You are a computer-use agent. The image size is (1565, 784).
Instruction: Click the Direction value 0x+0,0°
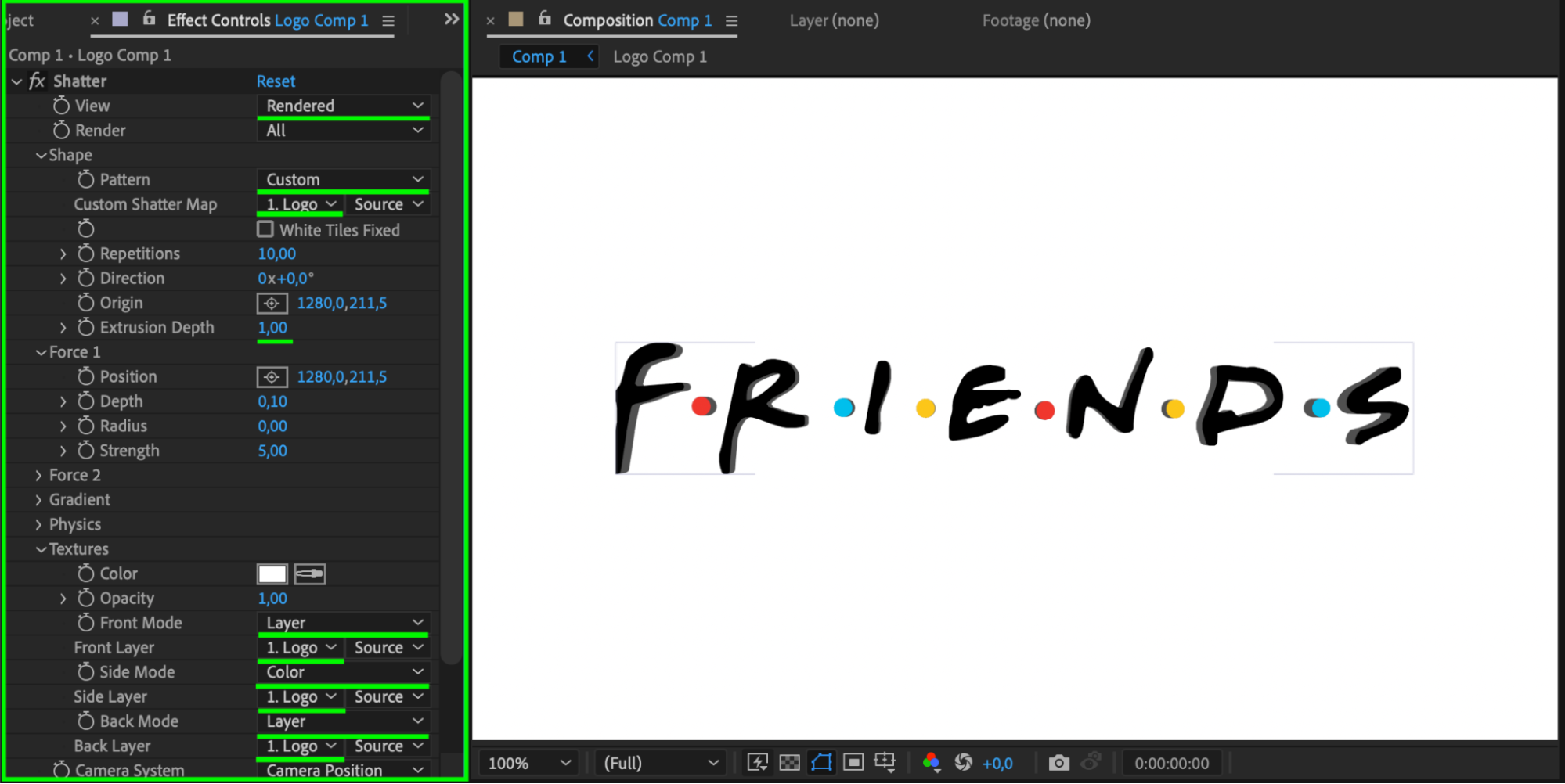286,279
